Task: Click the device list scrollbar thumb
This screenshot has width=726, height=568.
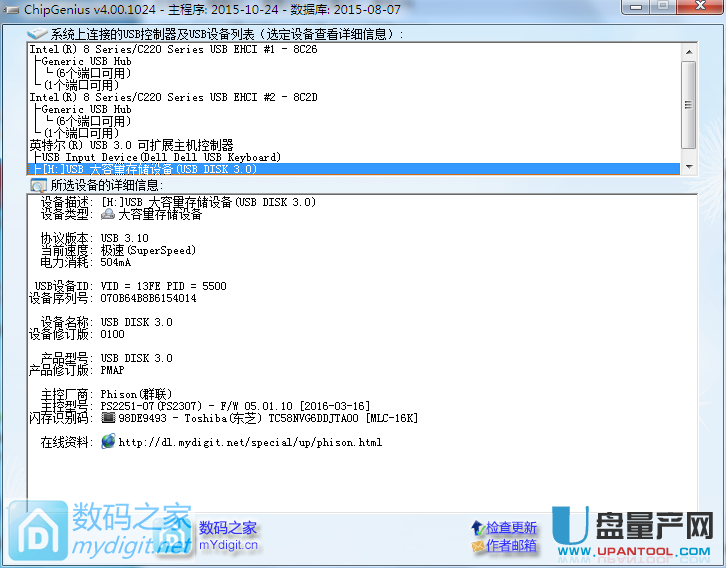Action: 689,105
